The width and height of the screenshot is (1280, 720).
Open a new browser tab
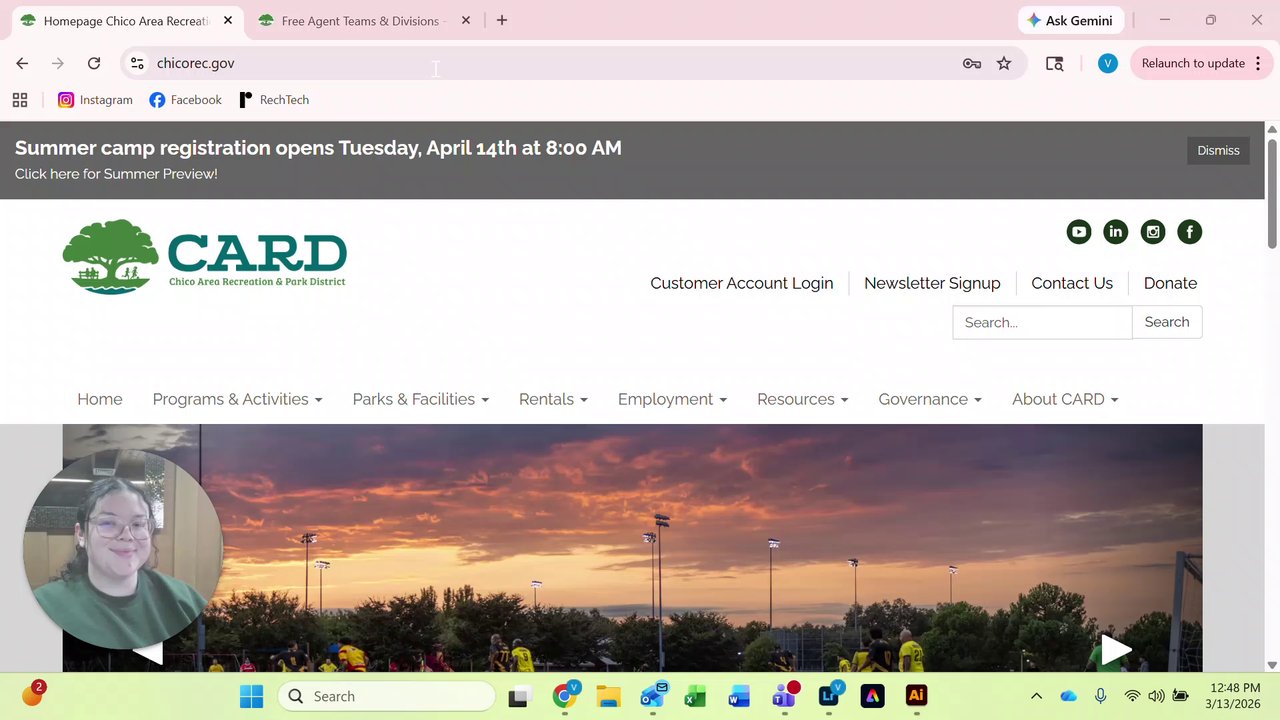pos(502,20)
